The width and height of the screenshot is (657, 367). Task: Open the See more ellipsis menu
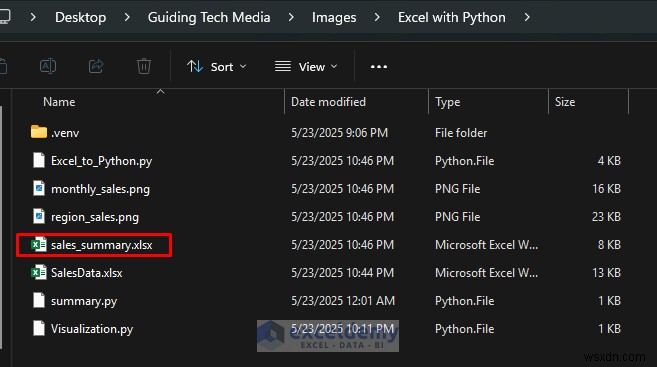coord(379,67)
